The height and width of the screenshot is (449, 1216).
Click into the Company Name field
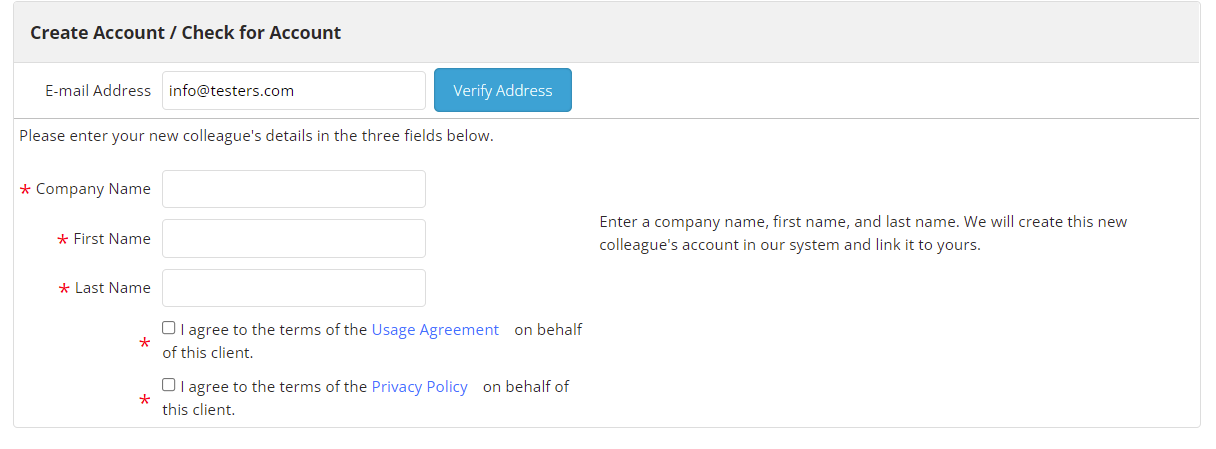click(294, 189)
